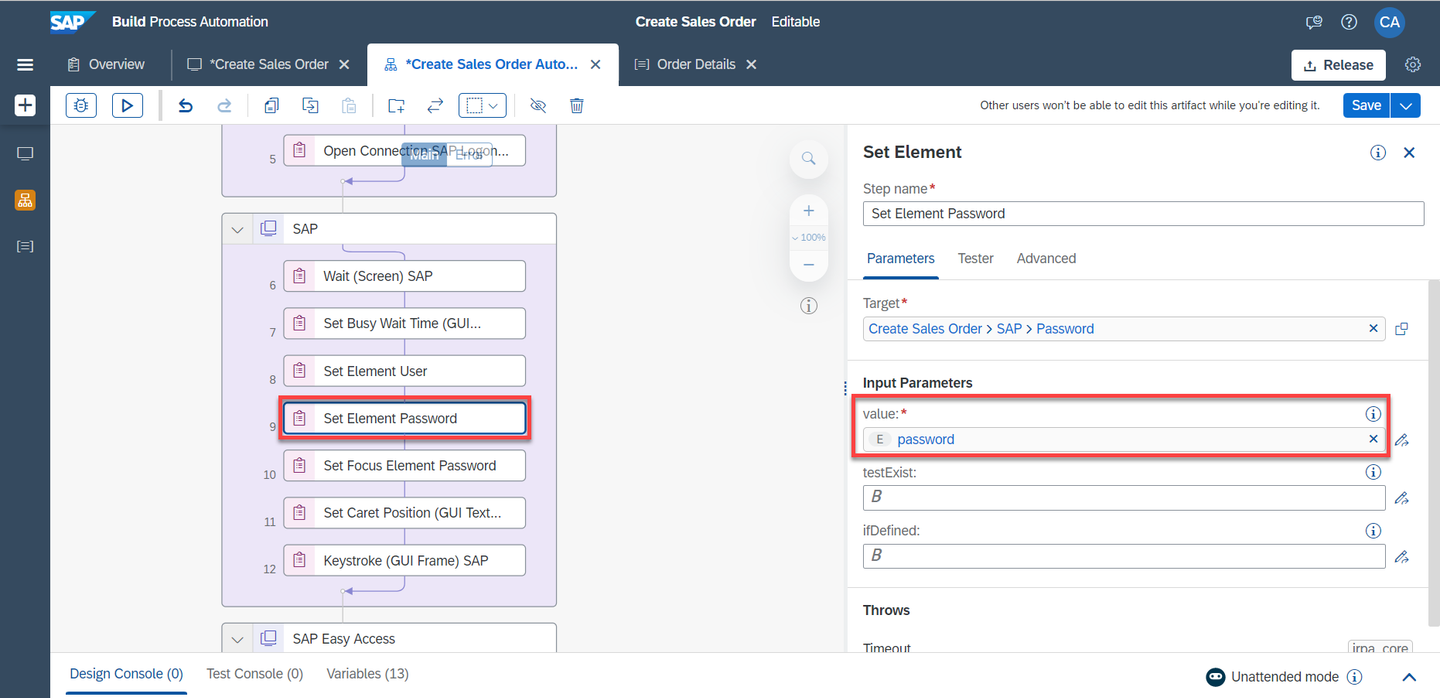Open the feedback chat icon in header

click(x=1315, y=22)
